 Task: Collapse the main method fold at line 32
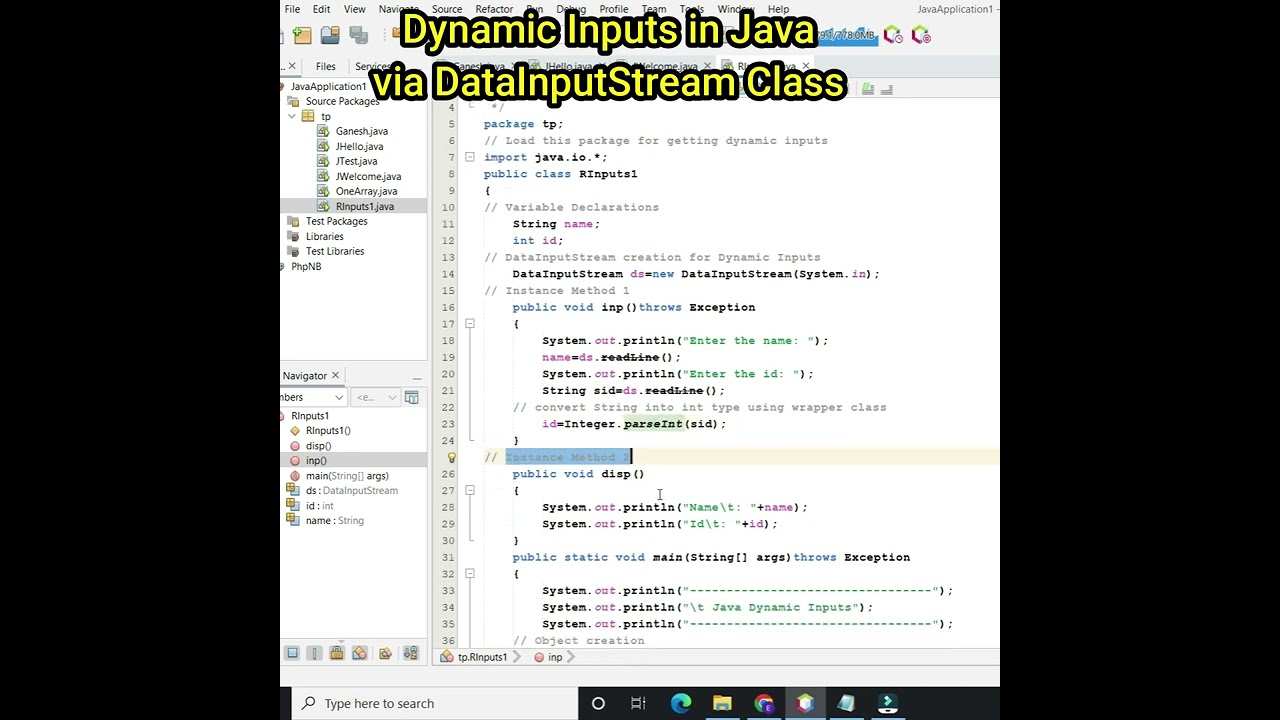pyautogui.click(x=469, y=574)
